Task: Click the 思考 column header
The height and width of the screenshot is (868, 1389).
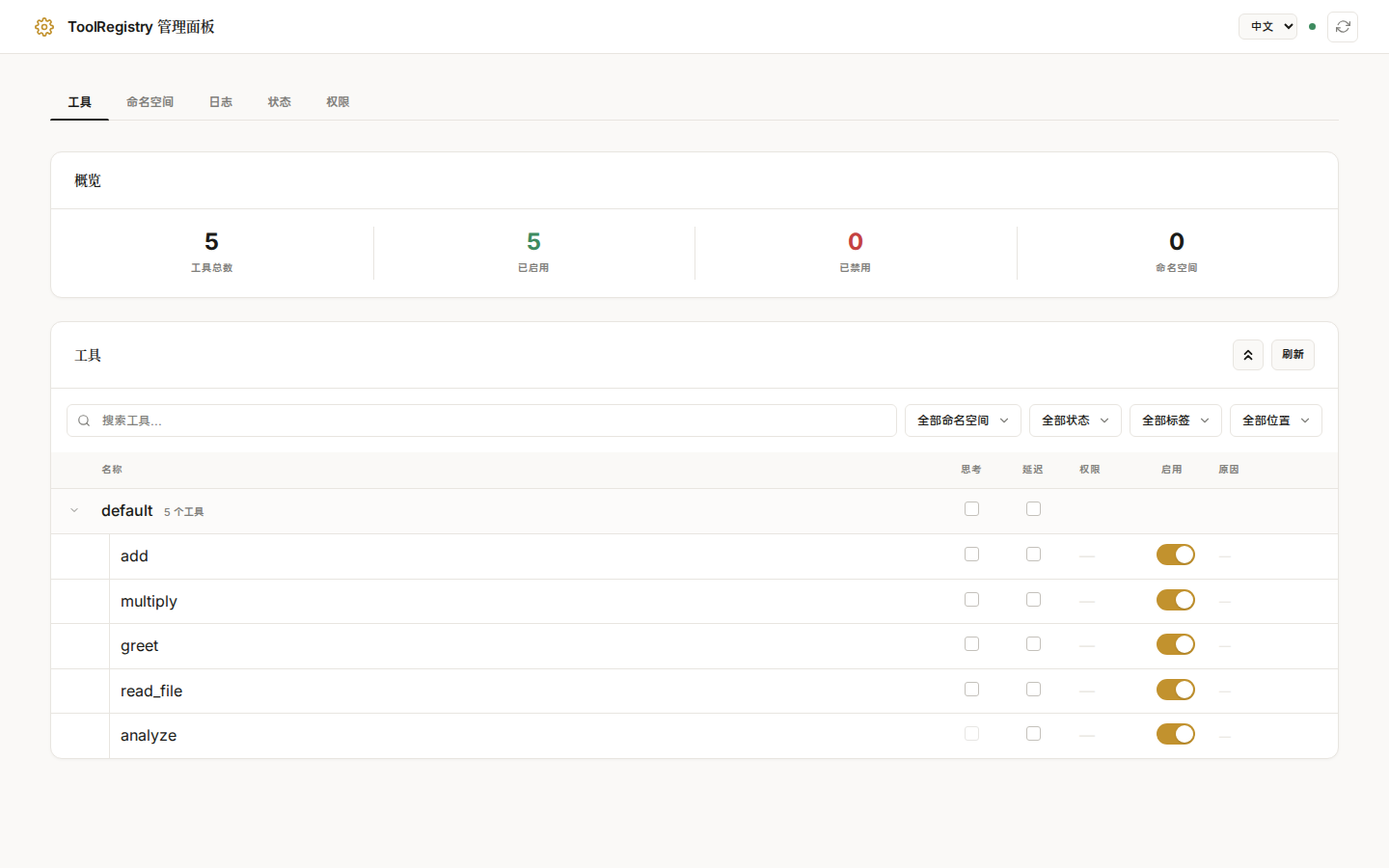Action: pyautogui.click(x=971, y=470)
